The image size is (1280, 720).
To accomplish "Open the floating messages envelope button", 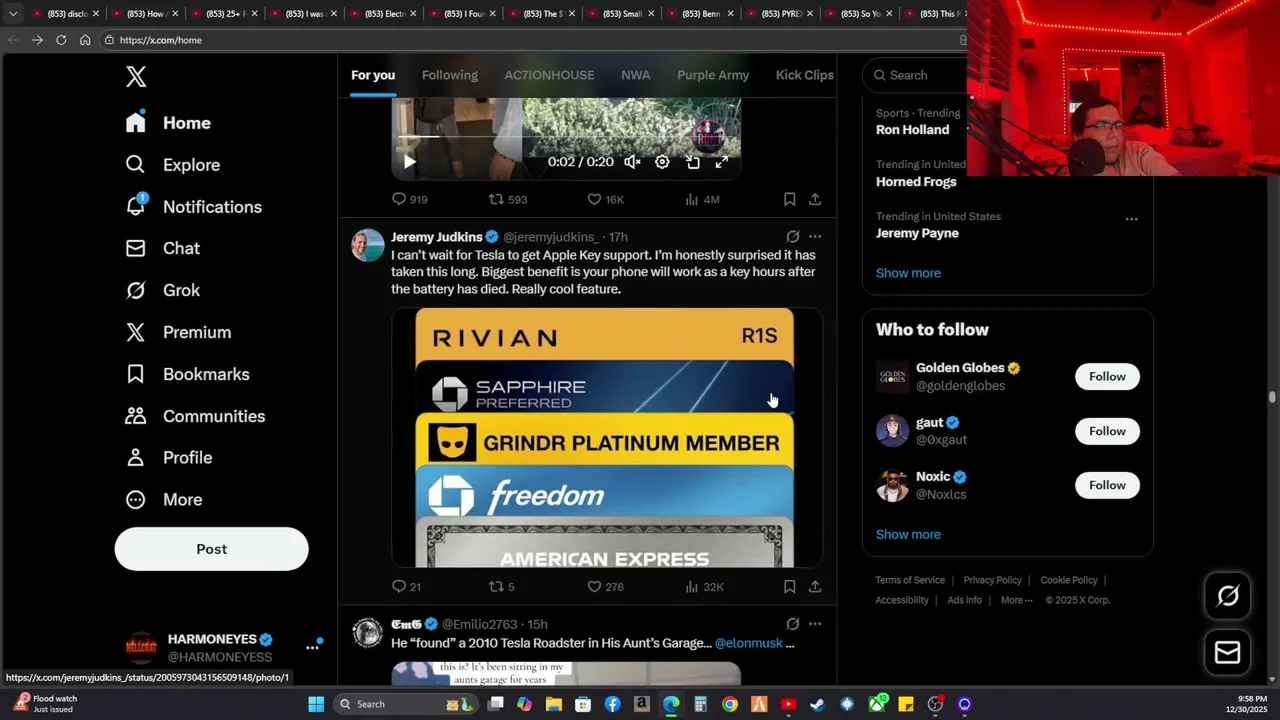I will point(1228,653).
